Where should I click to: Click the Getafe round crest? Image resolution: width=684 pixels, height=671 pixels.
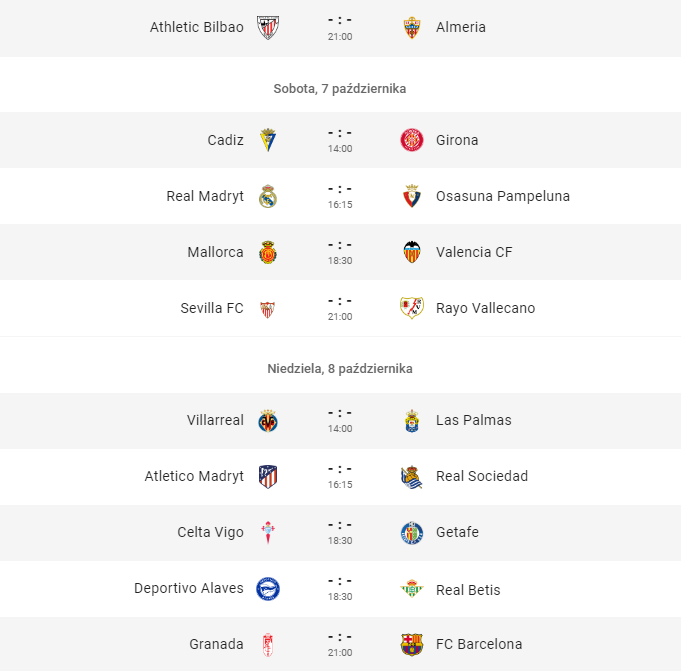click(x=412, y=533)
